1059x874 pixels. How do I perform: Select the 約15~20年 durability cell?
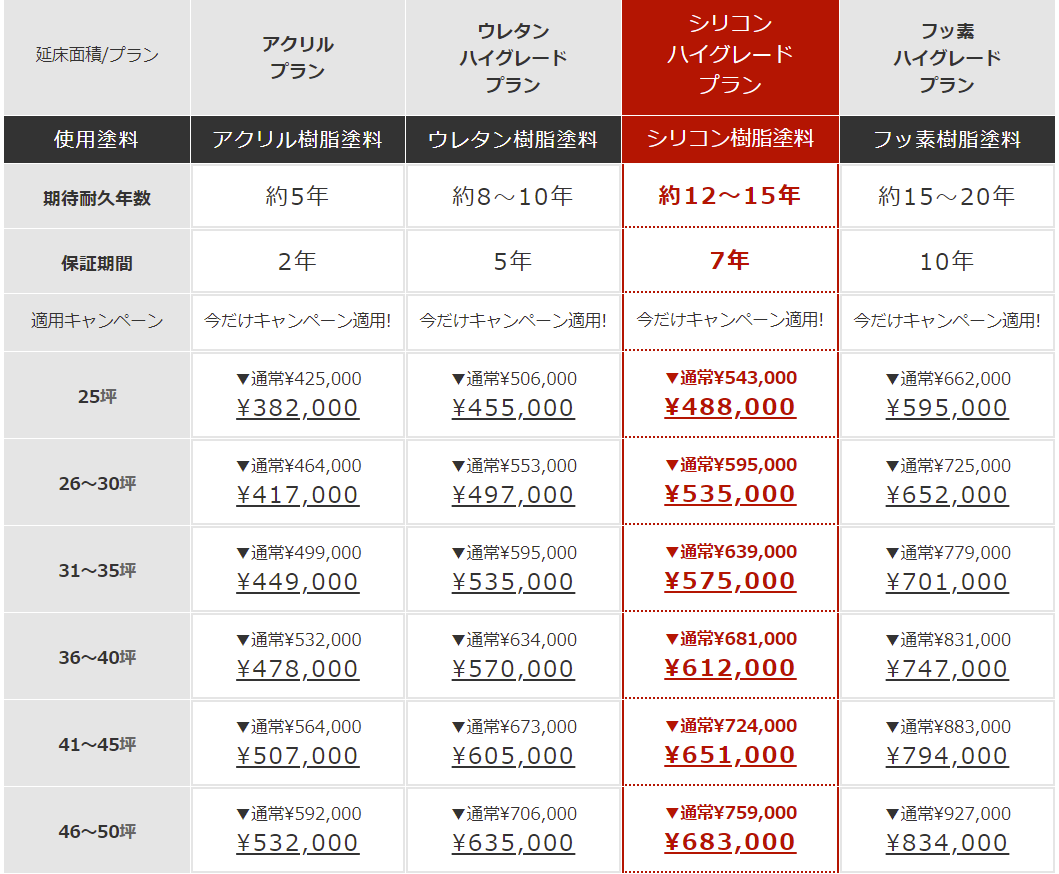coord(947,196)
